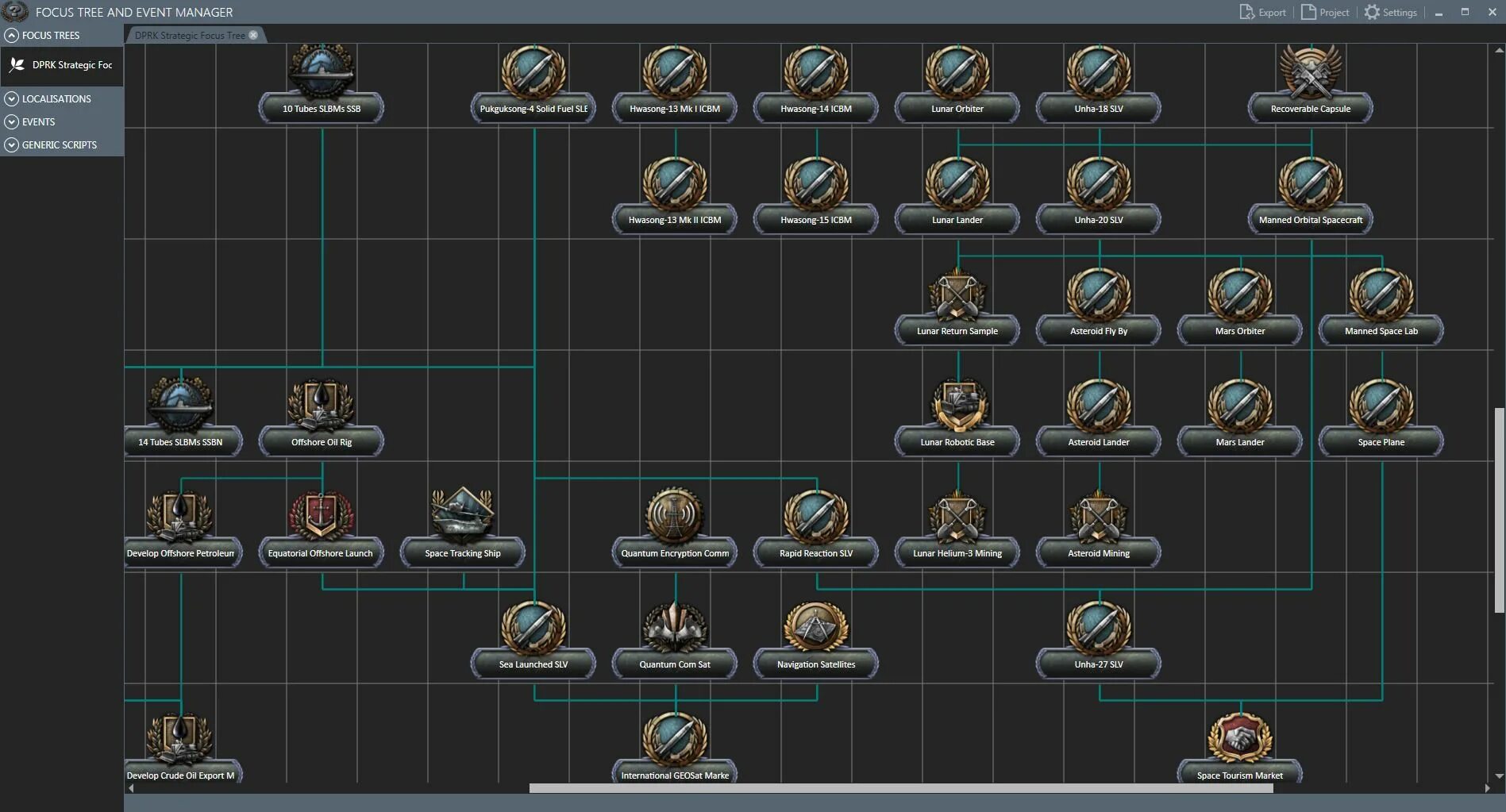The height and width of the screenshot is (812, 1506).
Task: Open the Settings menu
Action: (x=1391, y=12)
